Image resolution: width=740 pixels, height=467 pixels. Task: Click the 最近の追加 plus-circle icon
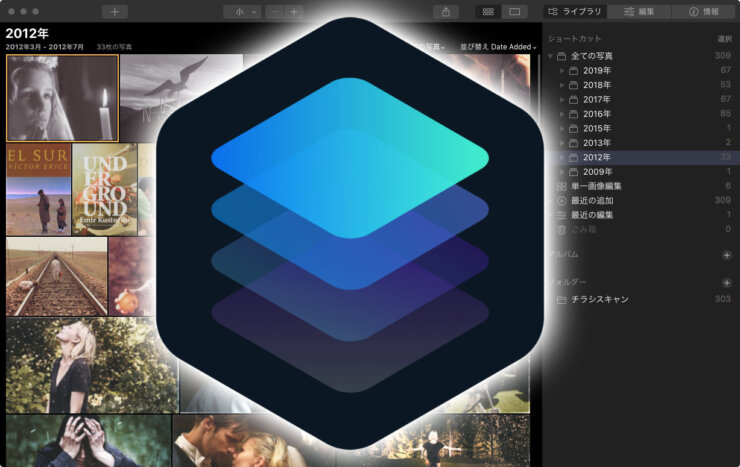[x=562, y=201]
